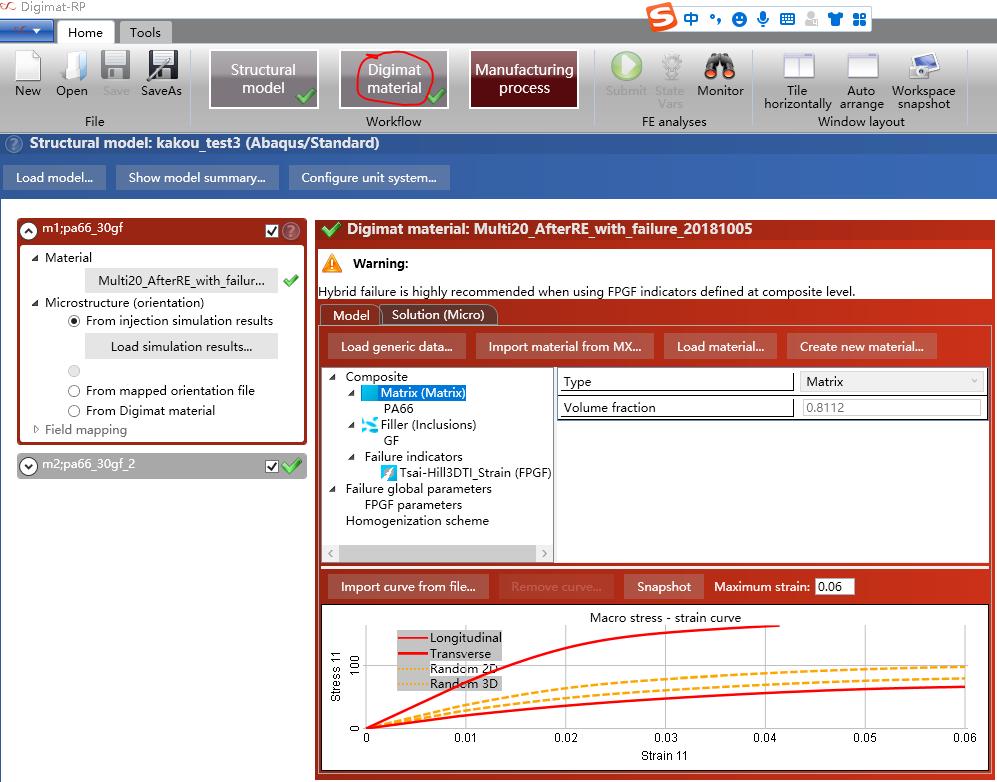Viewport: 997px width, 782px height.
Task: Collapse the Composite tree node
Action: tap(333, 377)
